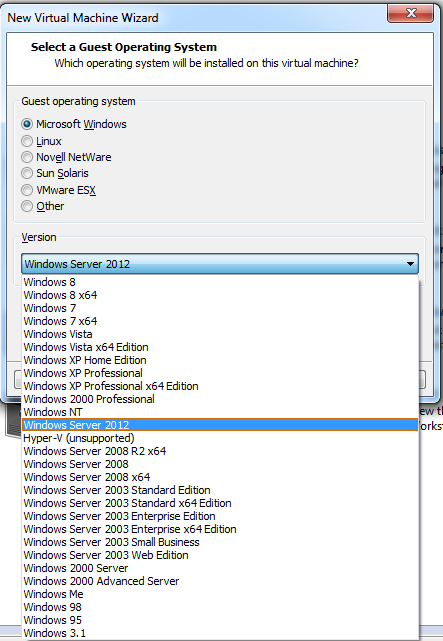Collapse the Version dropdown with its arrow
443x641 pixels.
click(410, 264)
